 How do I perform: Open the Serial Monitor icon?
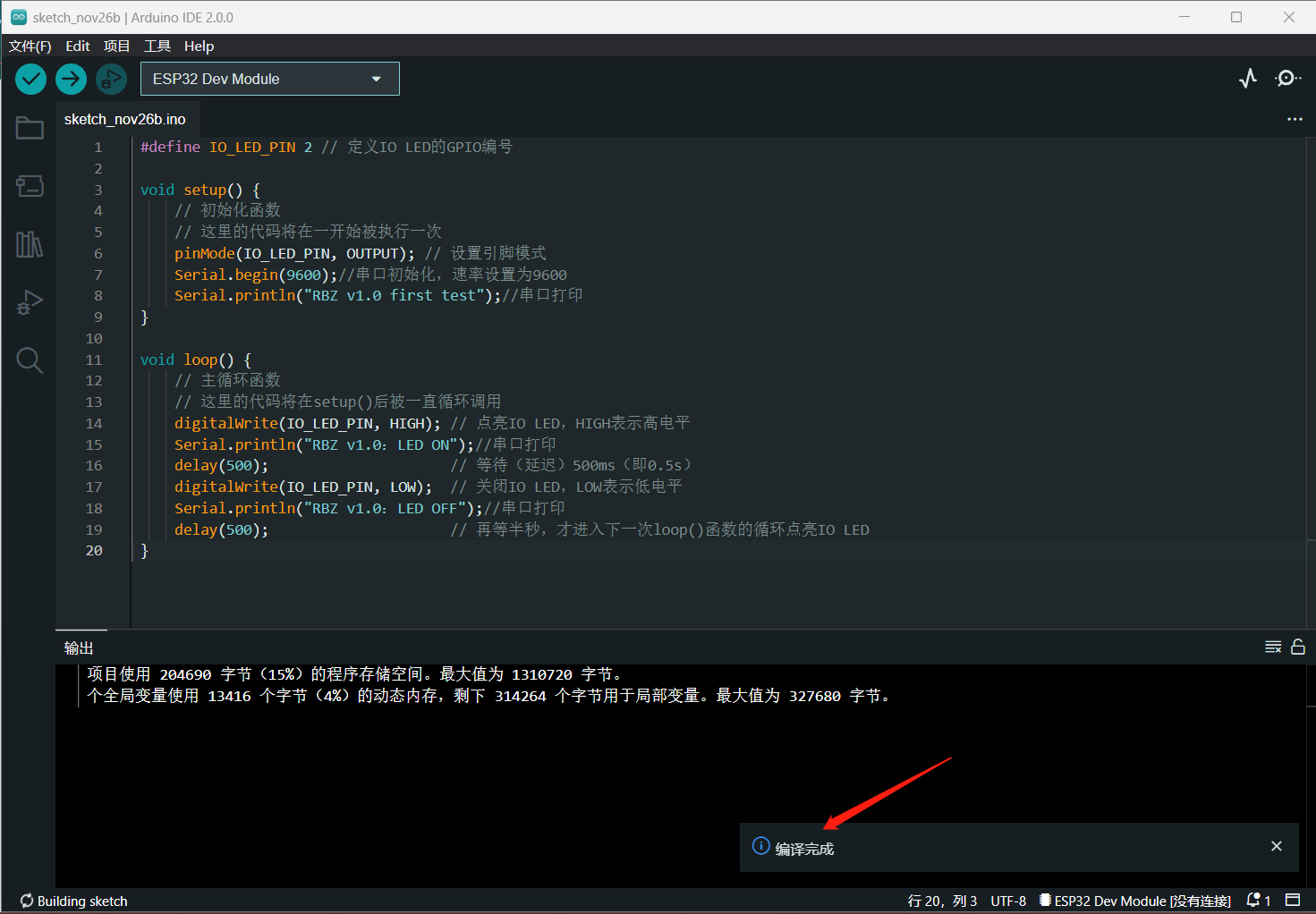(x=1287, y=79)
